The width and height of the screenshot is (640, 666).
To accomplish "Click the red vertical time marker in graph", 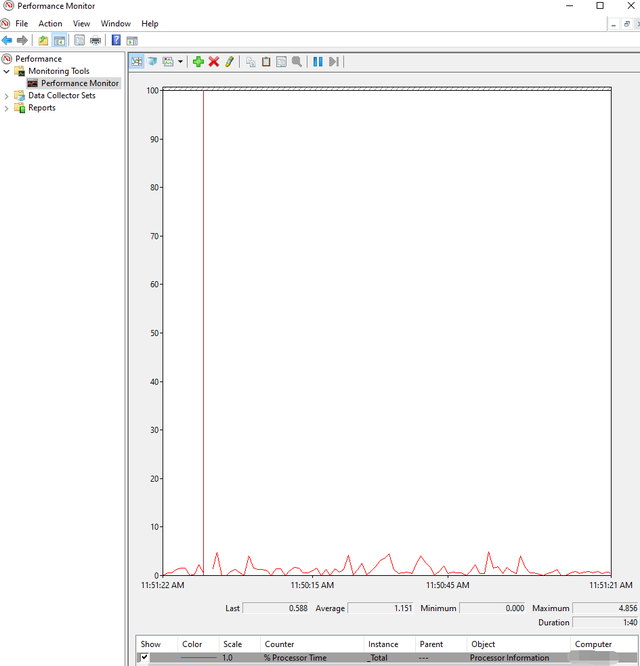I will 203,333.
